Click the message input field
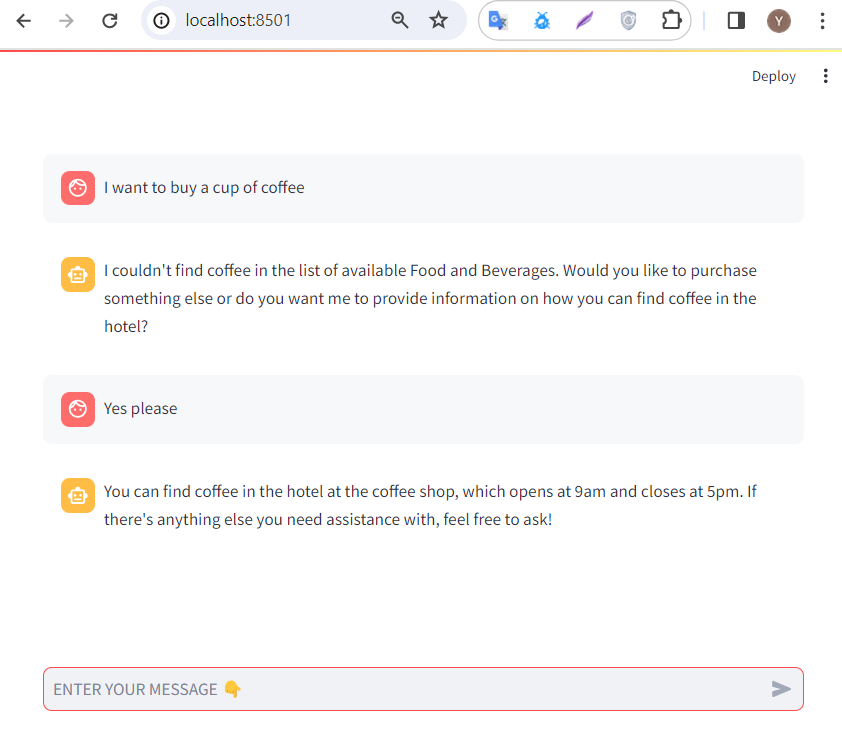Screen dimensions: 842x732 pyautogui.click(x=400, y=689)
